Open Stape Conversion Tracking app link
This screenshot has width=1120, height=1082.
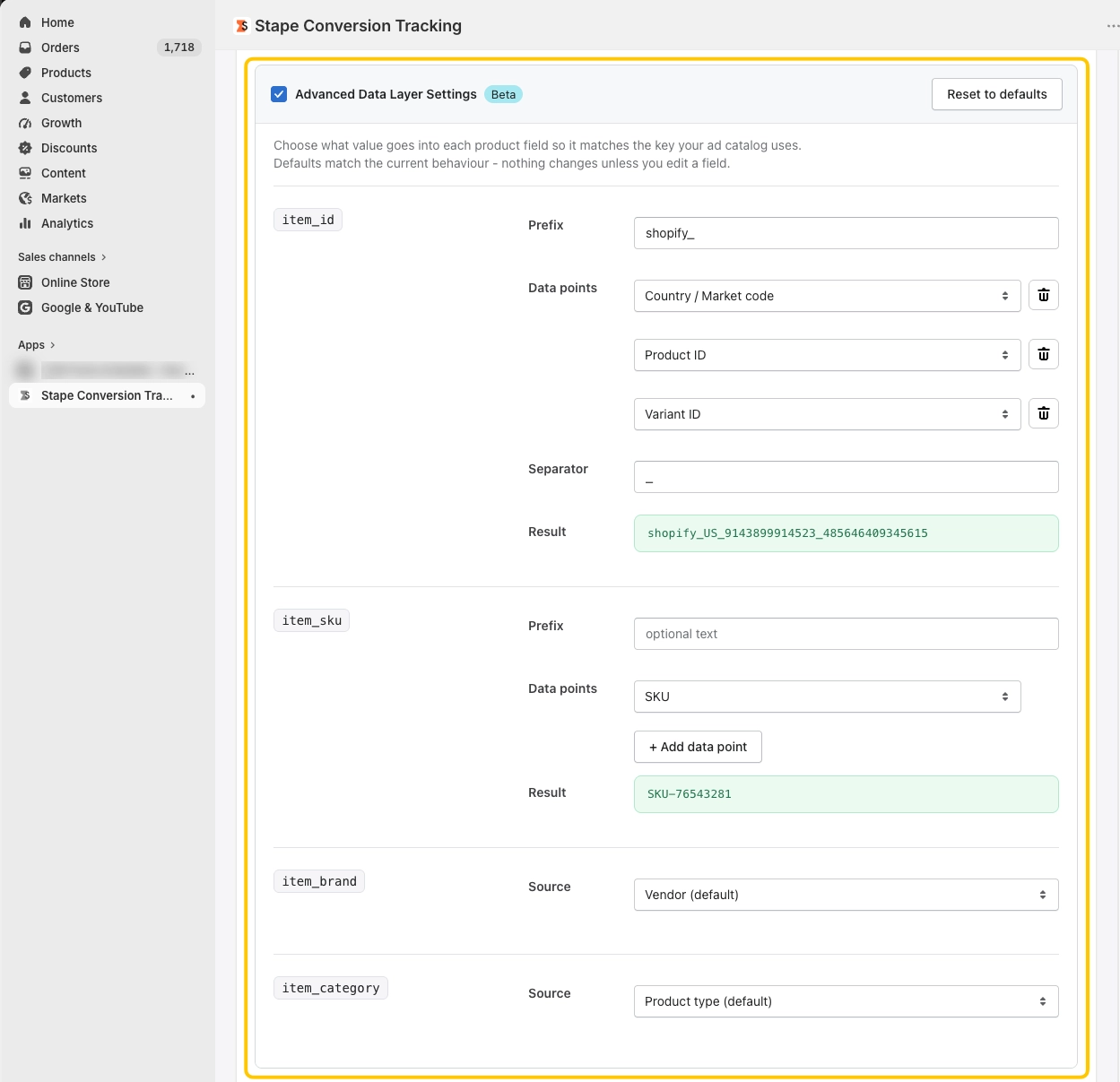(x=108, y=395)
